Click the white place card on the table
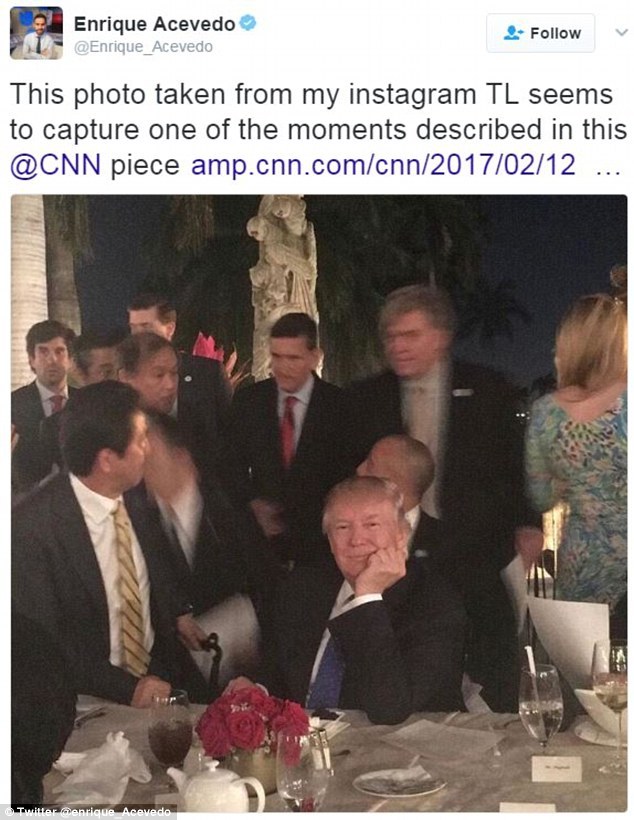 point(556,769)
